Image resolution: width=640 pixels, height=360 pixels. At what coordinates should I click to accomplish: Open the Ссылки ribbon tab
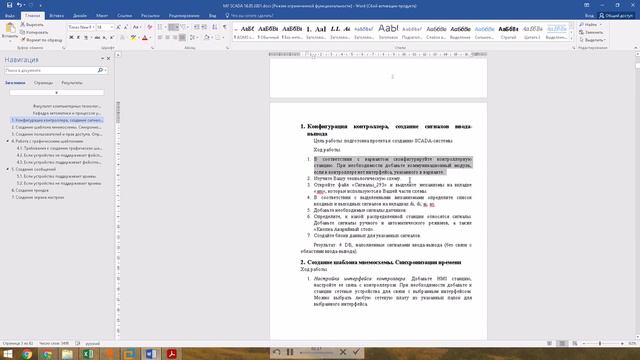[124, 16]
